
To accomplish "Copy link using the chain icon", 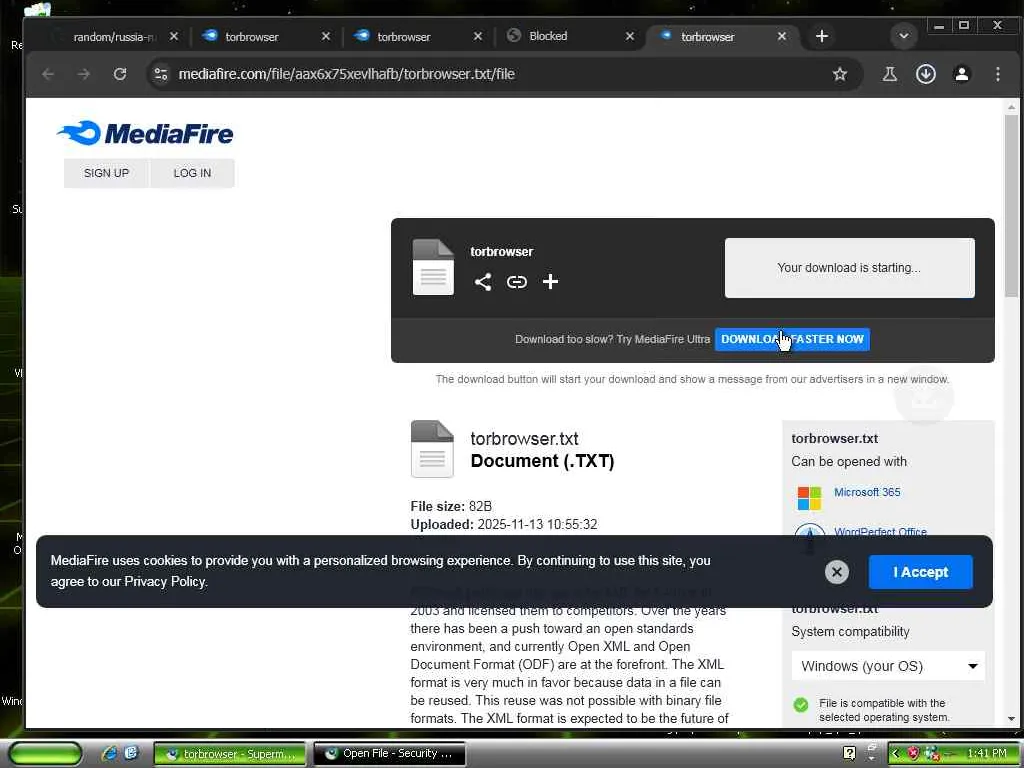I will (x=517, y=282).
